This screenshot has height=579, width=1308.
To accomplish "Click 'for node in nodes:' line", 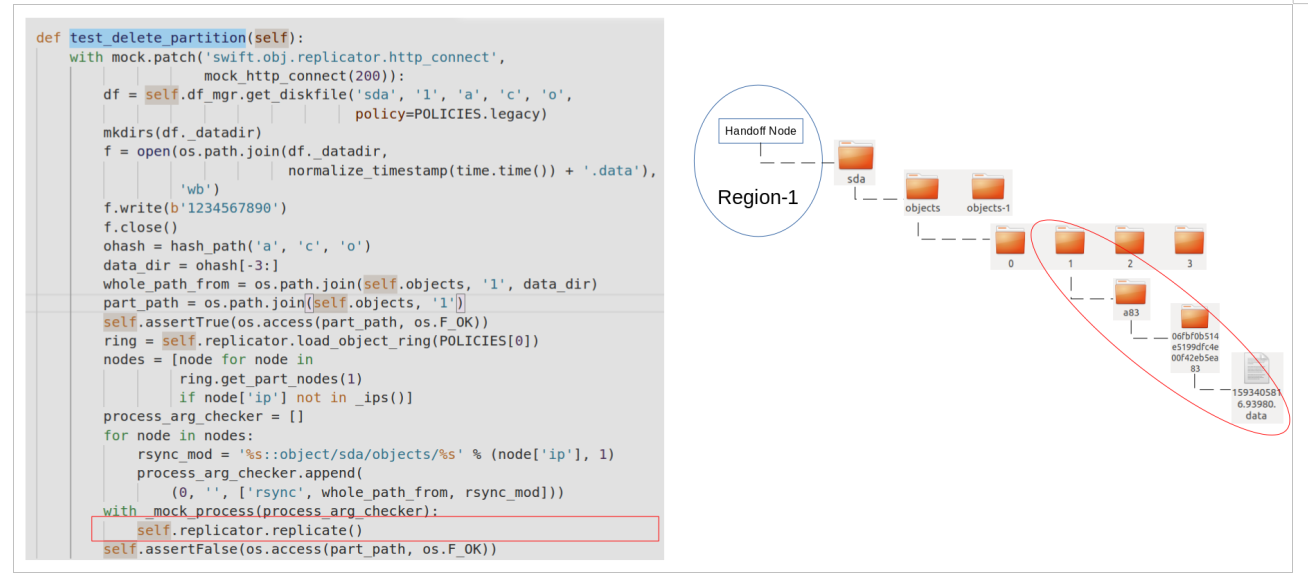I will coord(179,435).
